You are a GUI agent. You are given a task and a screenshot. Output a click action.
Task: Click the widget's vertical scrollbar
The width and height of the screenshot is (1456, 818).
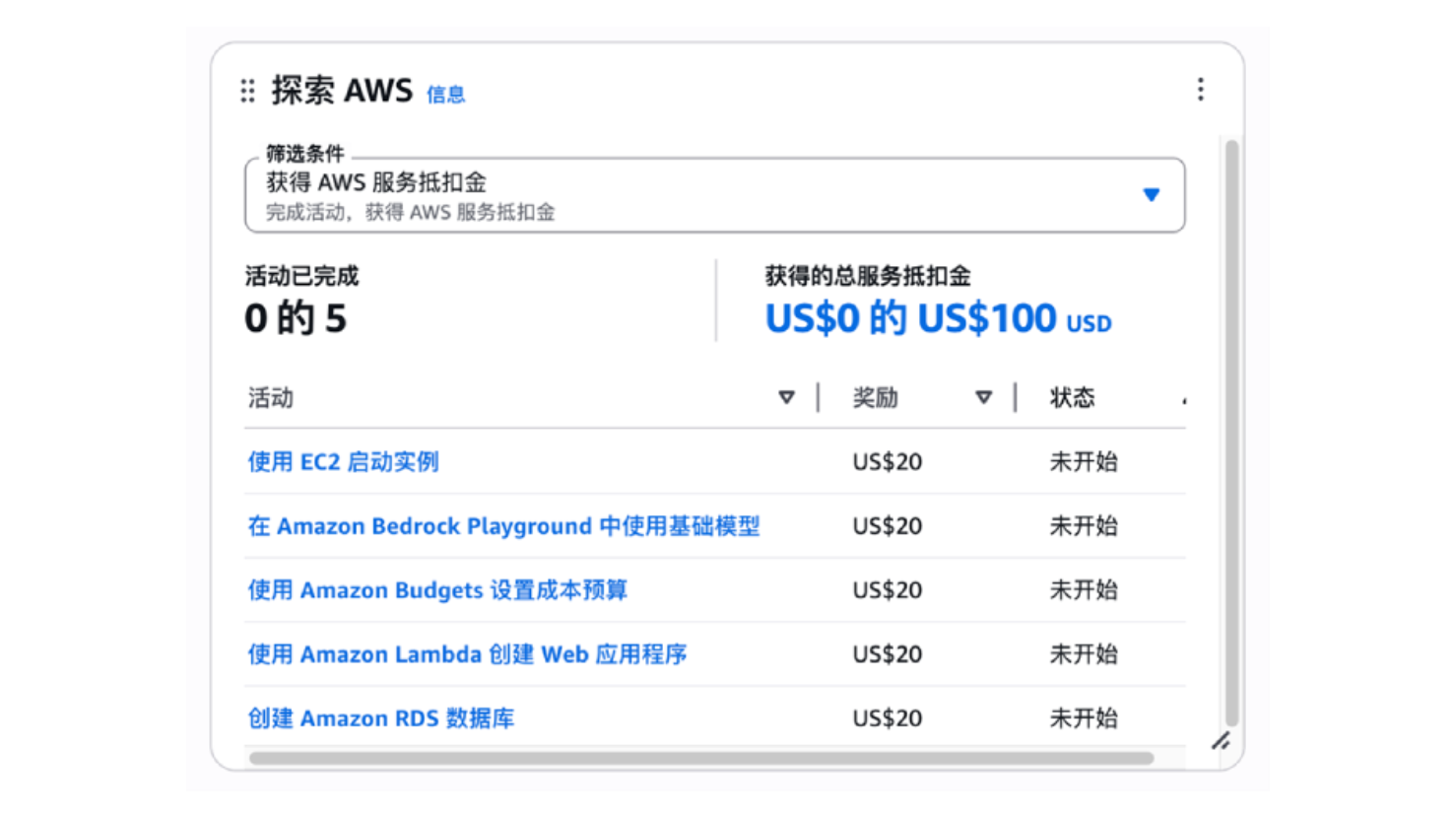(x=1230, y=434)
